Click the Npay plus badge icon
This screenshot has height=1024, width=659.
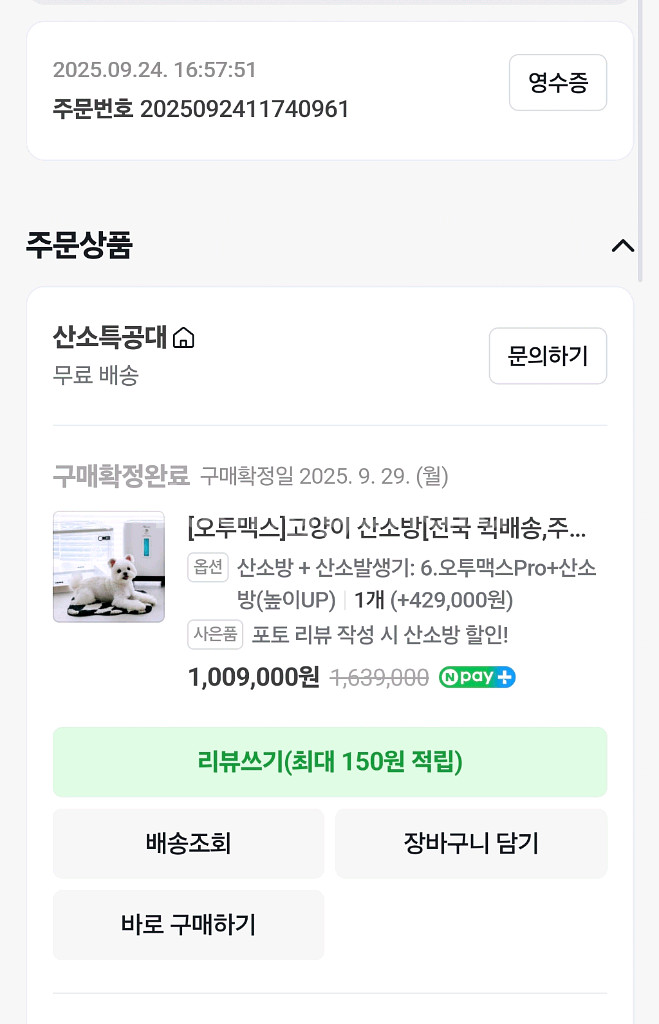pos(477,677)
